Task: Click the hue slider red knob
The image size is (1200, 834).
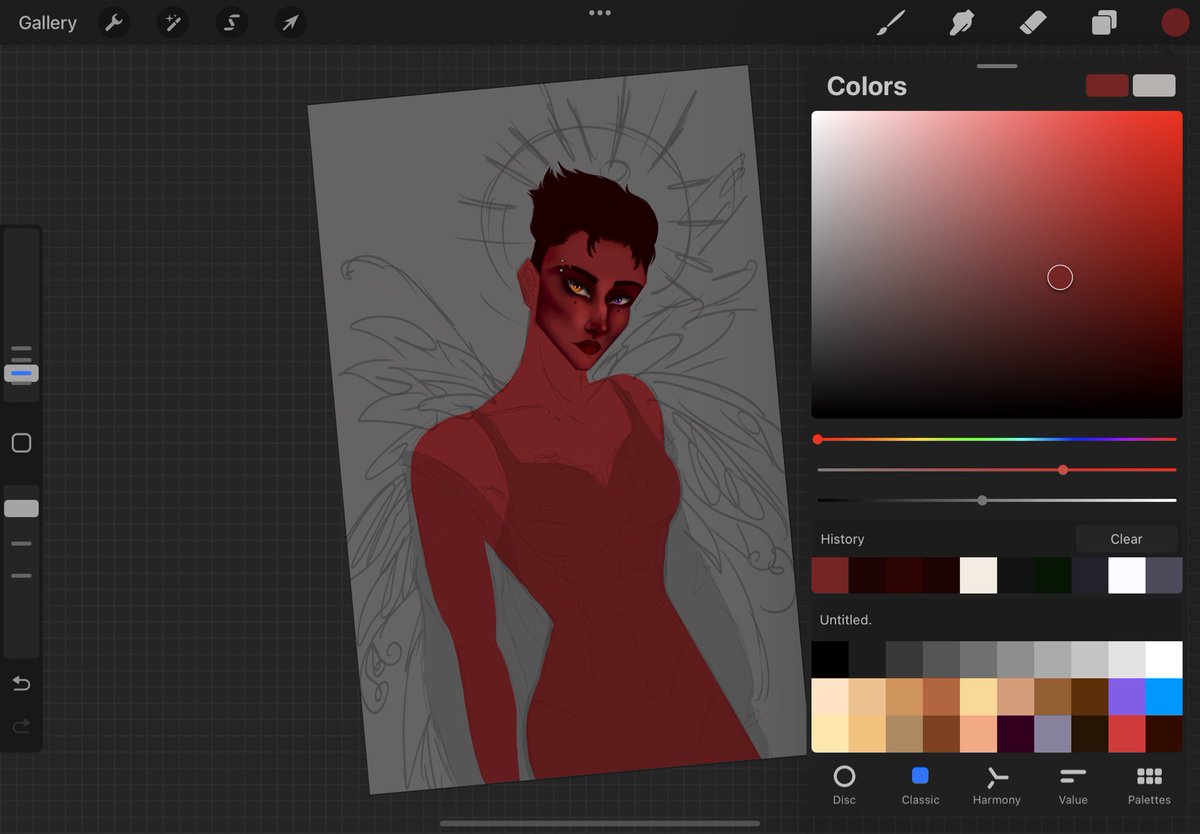Action: [x=818, y=439]
